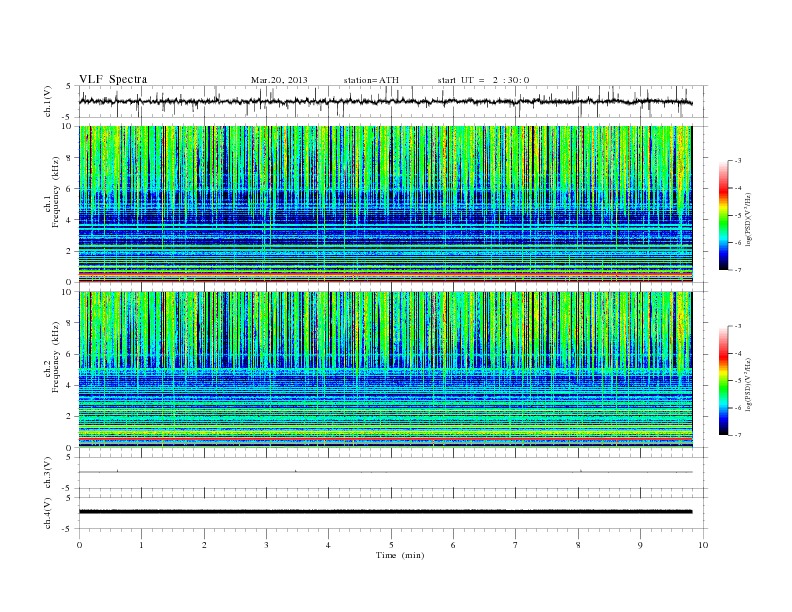This screenshot has height=612, width=792.
Task: Click the "2" minute tick label on the time axis
Action: click(x=204, y=545)
